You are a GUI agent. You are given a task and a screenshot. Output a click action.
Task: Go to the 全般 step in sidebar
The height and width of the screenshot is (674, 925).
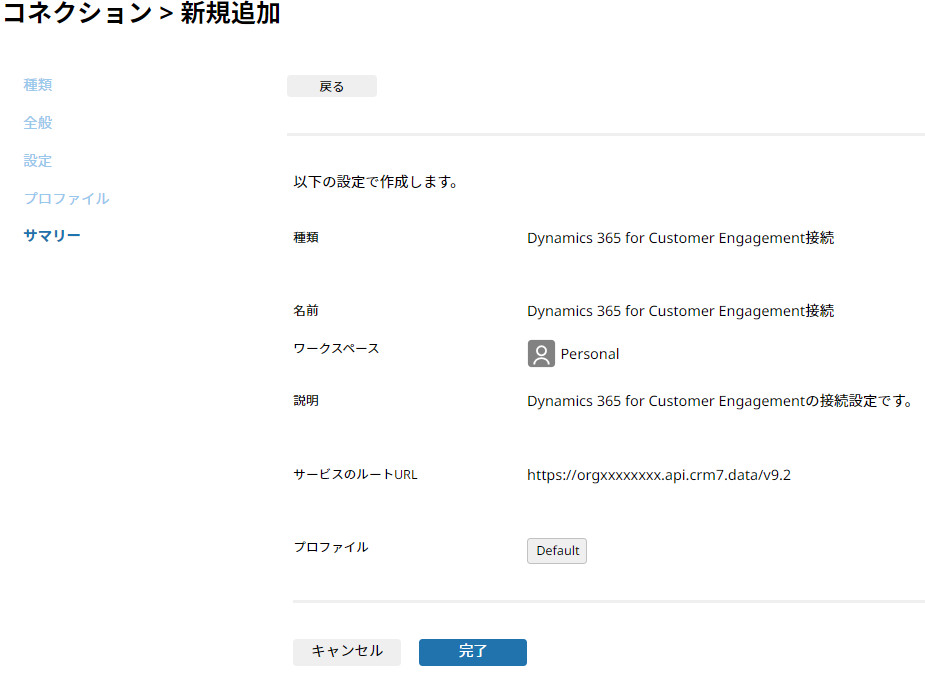[x=38, y=123]
